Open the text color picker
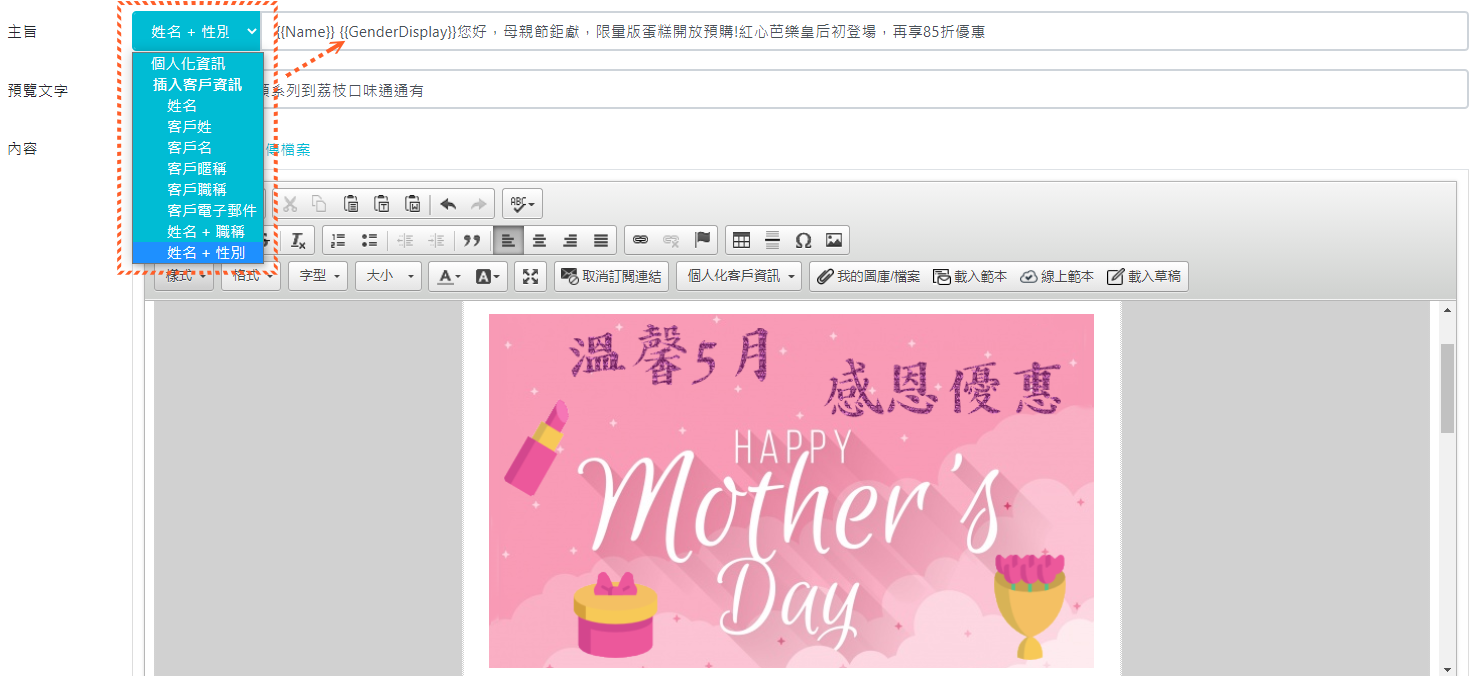Image resolution: width=1479 pixels, height=676 pixels. point(448,276)
